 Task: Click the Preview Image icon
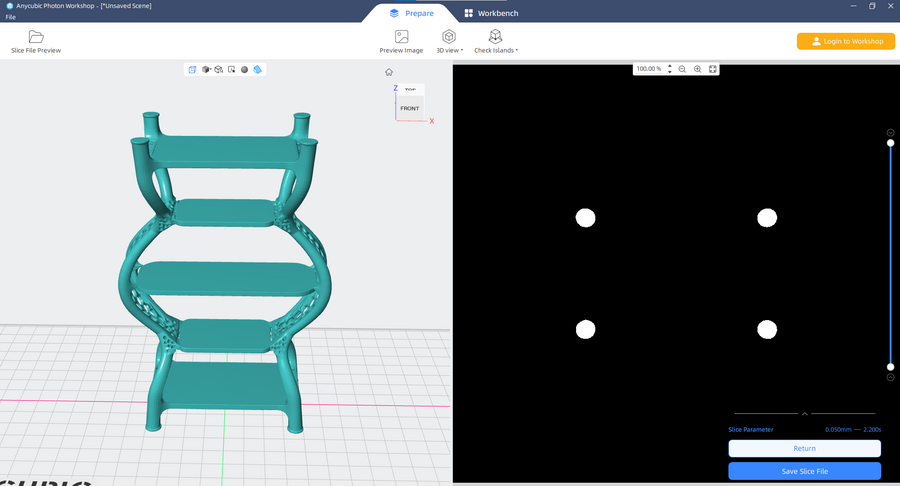(x=401, y=37)
